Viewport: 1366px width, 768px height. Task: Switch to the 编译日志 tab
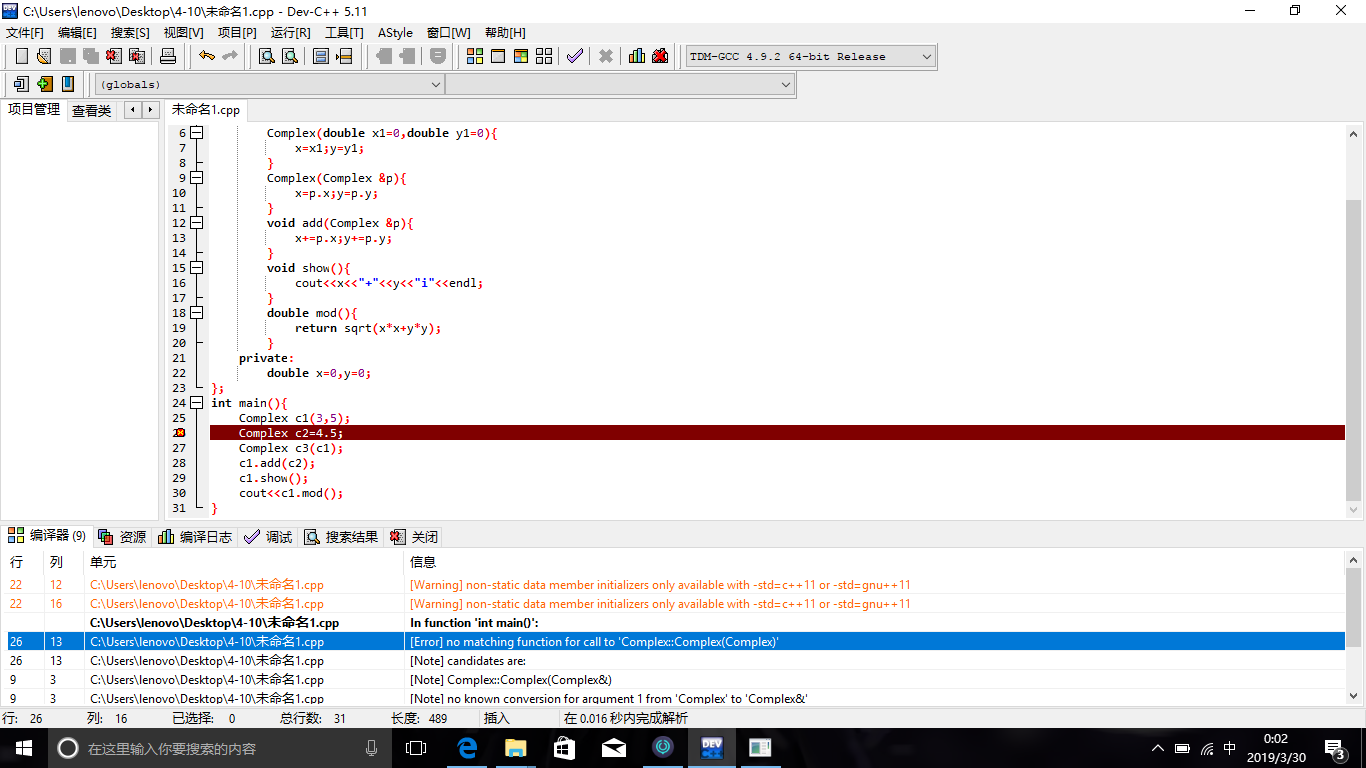point(195,537)
